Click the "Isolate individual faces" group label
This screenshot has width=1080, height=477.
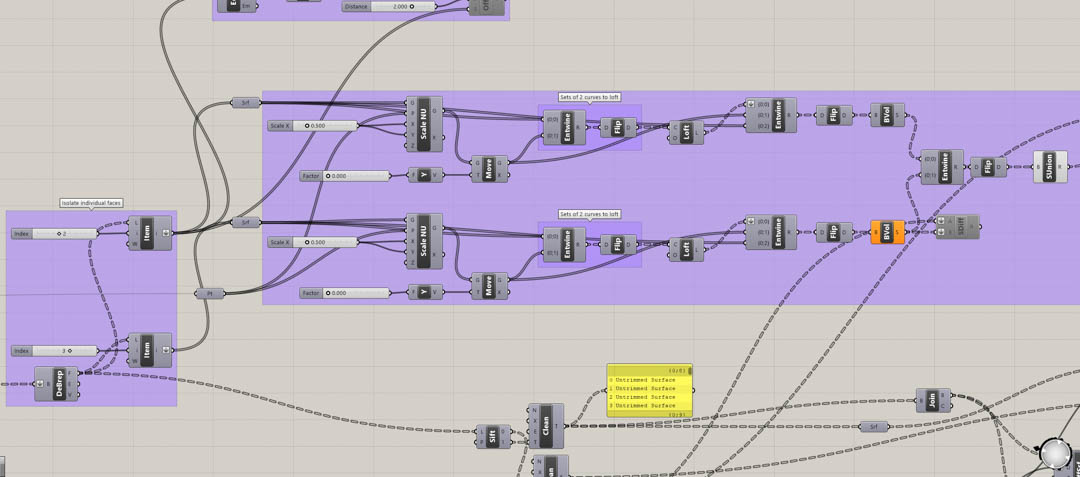click(91, 203)
